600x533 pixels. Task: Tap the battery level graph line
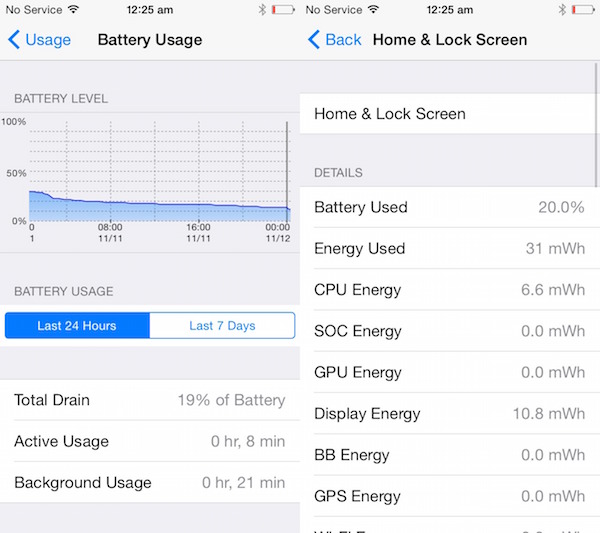(160, 202)
